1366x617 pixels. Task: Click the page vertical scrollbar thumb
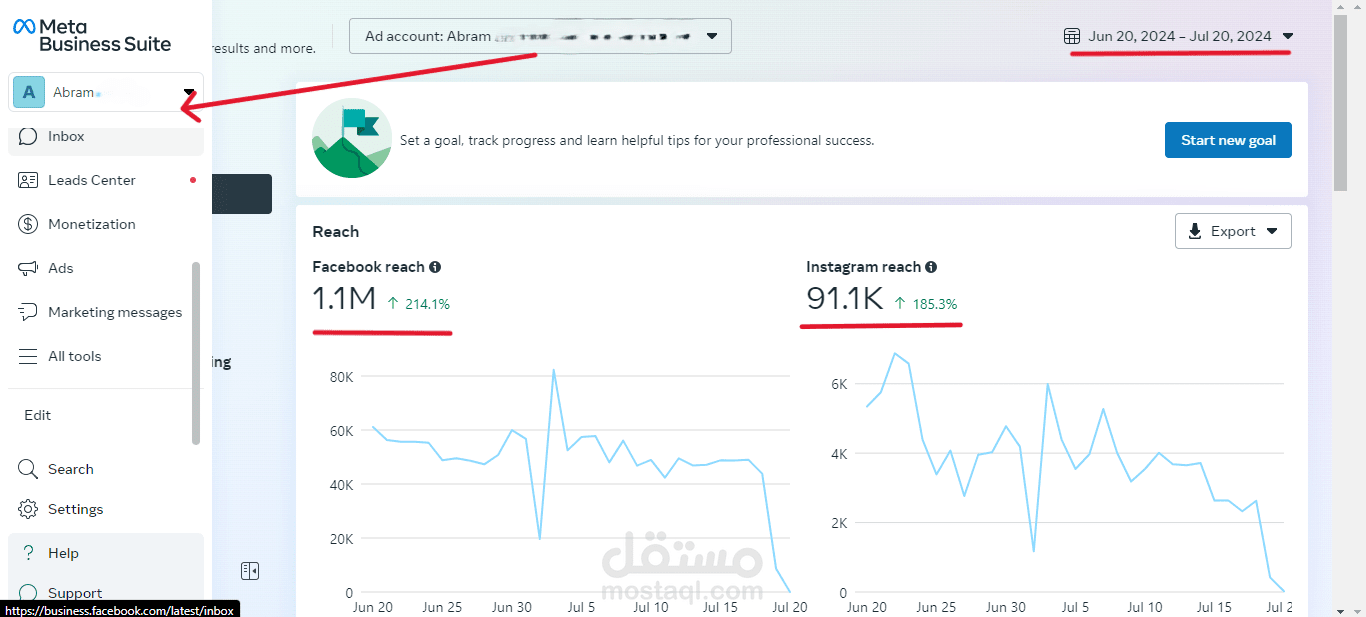(1340, 101)
